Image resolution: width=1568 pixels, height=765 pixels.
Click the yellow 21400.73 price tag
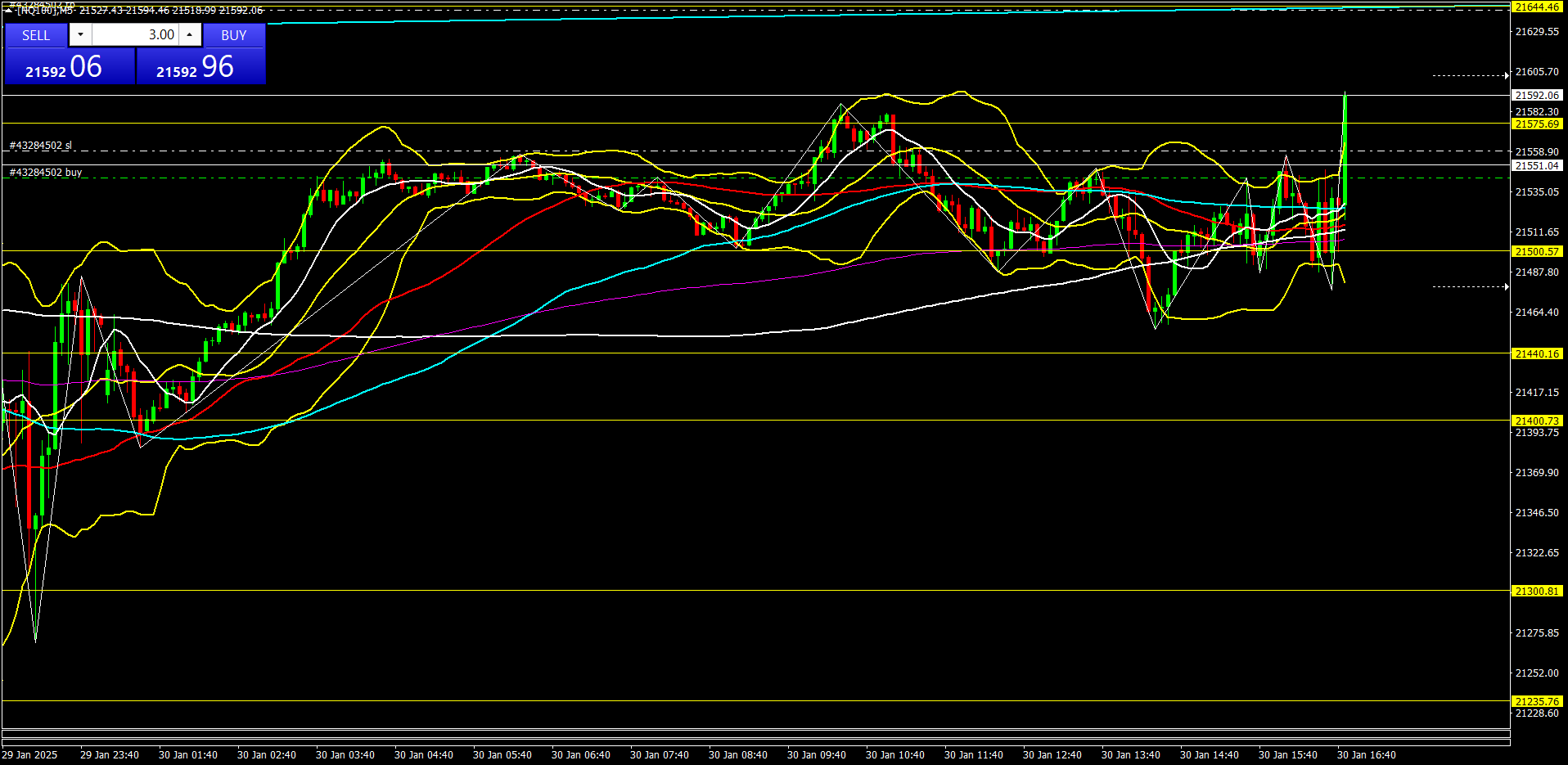click(x=1536, y=421)
